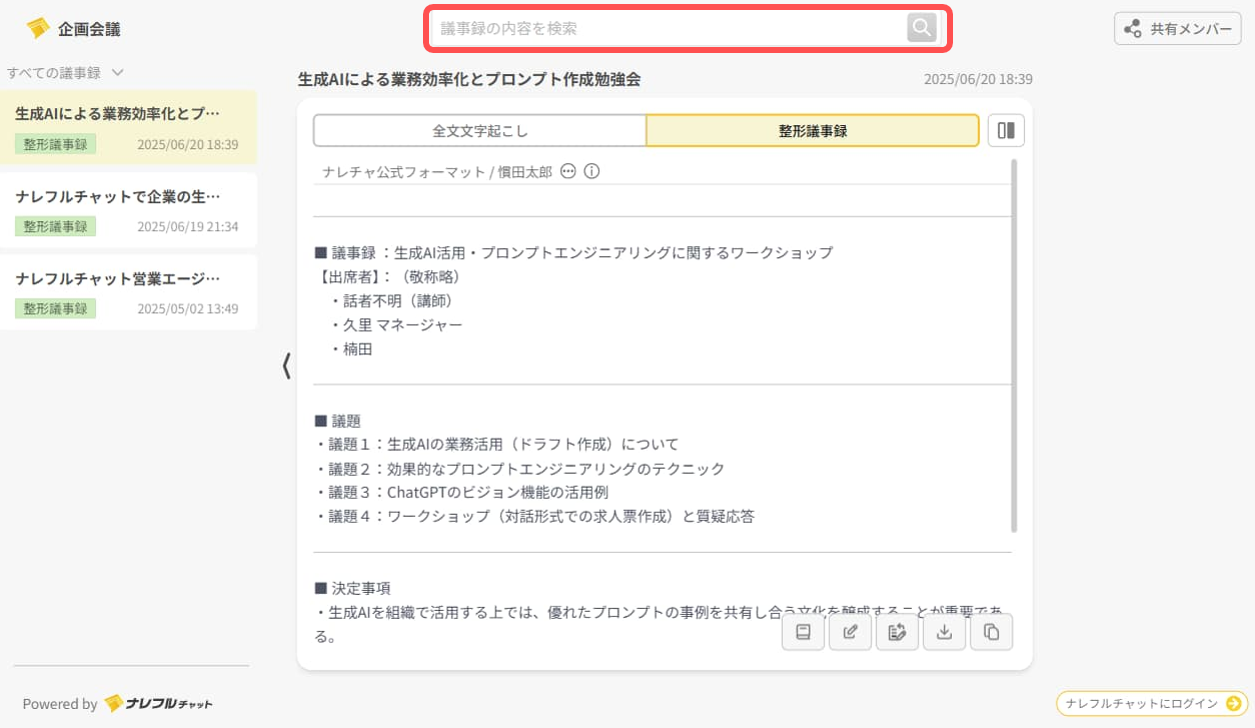The width and height of the screenshot is (1255, 728).
Task: Copy the minutes using the copy icon
Action: pyautogui.click(x=991, y=631)
